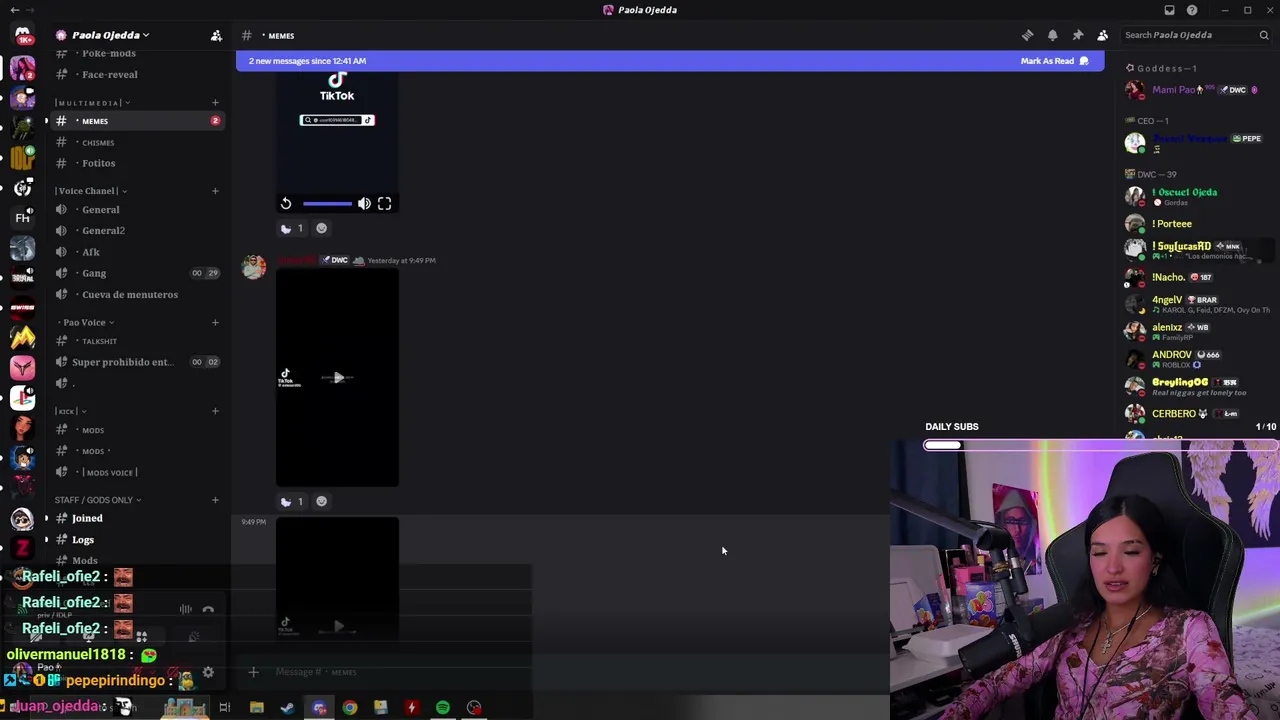Image resolution: width=1280 pixels, height=720 pixels.
Task: Open message attachment plus icon
Action: [253, 672]
